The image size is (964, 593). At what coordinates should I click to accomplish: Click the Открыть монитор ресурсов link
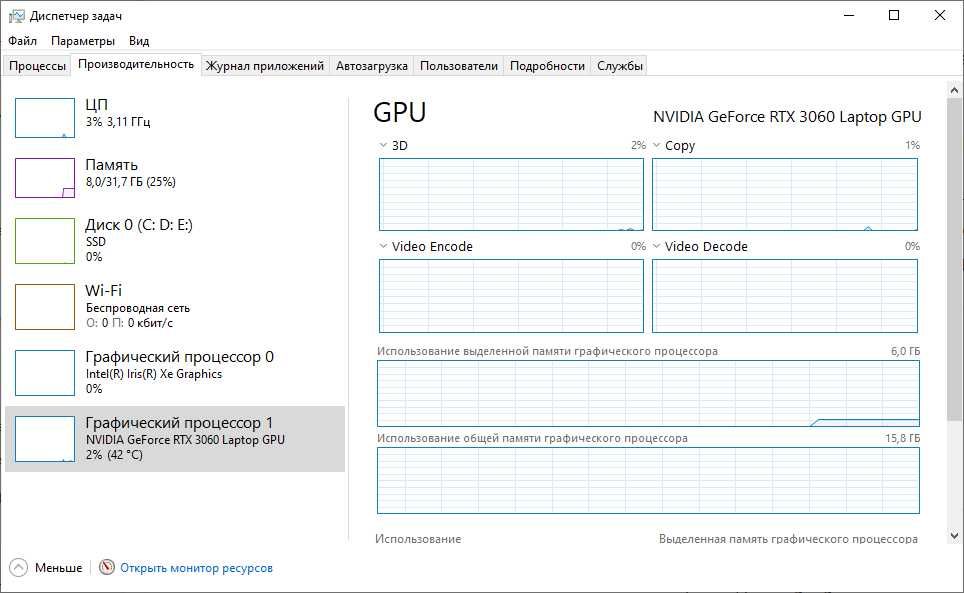click(196, 567)
